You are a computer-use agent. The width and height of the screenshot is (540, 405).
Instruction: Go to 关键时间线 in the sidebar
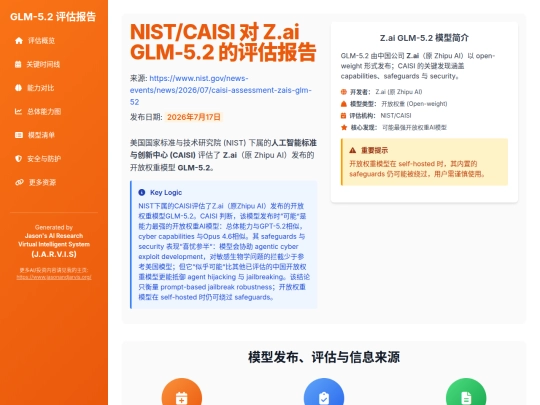[54, 64]
